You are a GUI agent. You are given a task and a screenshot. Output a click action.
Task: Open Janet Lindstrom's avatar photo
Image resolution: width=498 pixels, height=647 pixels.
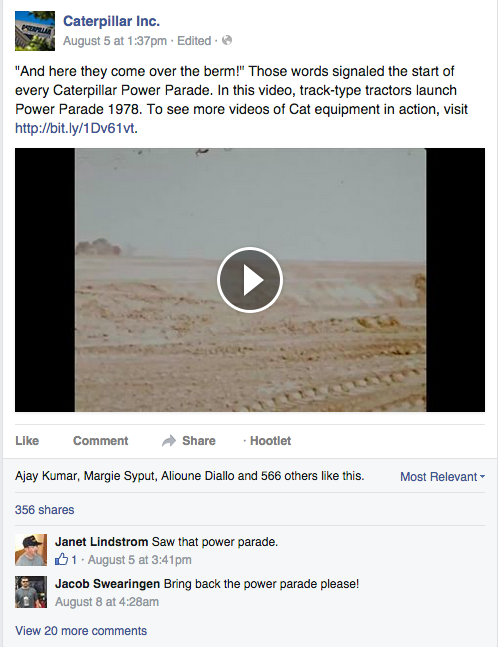31,550
